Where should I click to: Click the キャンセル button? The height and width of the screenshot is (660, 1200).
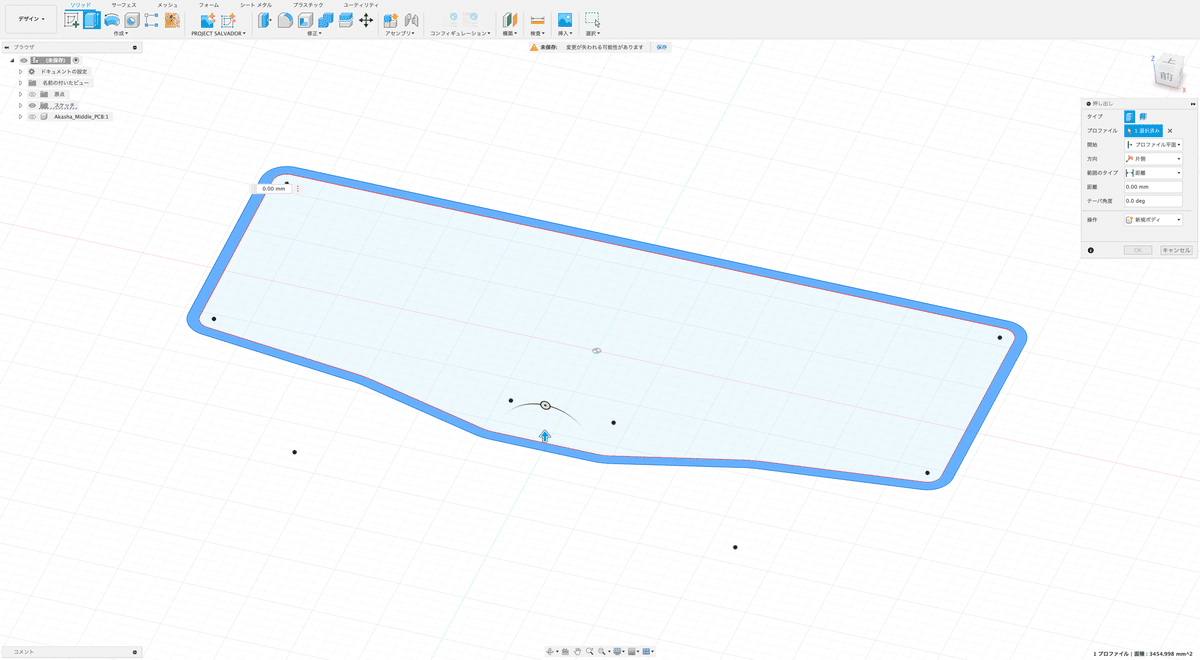coord(1176,250)
